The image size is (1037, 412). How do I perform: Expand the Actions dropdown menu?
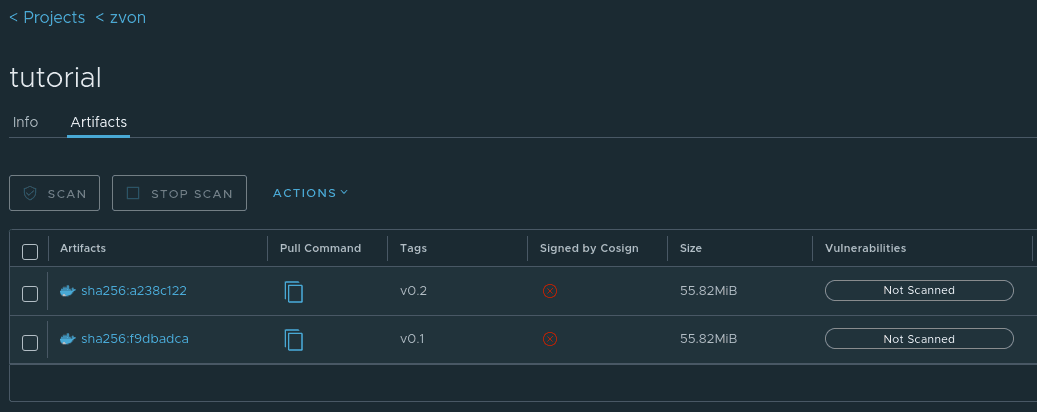[x=310, y=193]
